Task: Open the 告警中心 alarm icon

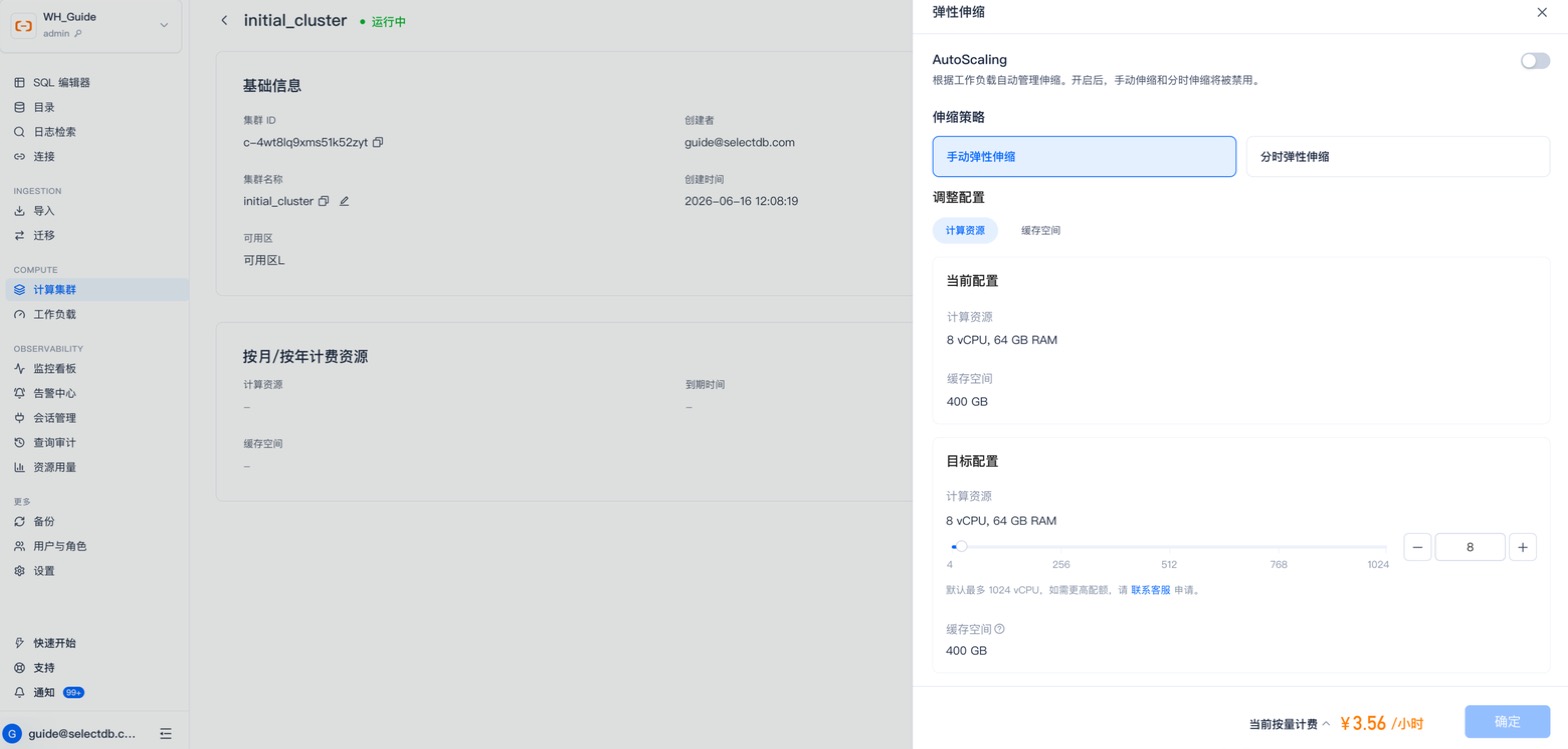Action: pyautogui.click(x=19, y=394)
